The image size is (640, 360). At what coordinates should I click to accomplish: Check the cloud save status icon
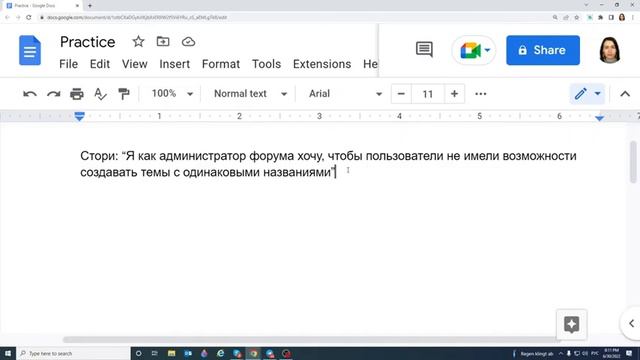click(x=188, y=42)
